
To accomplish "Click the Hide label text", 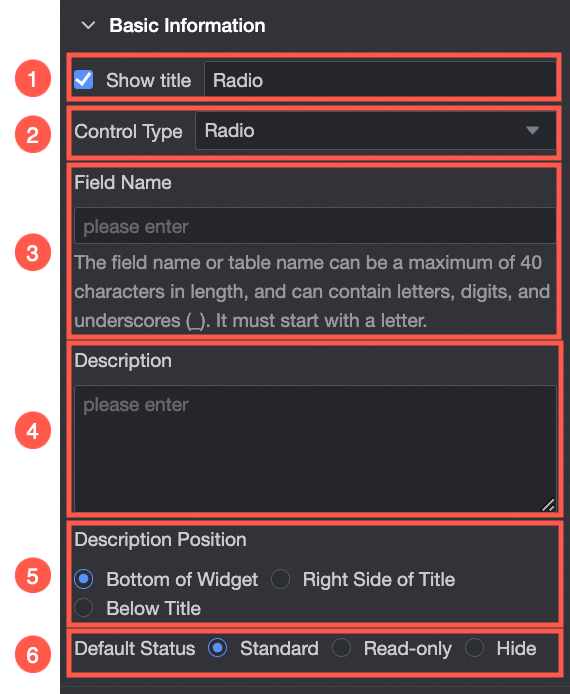I will tap(516, 649).
